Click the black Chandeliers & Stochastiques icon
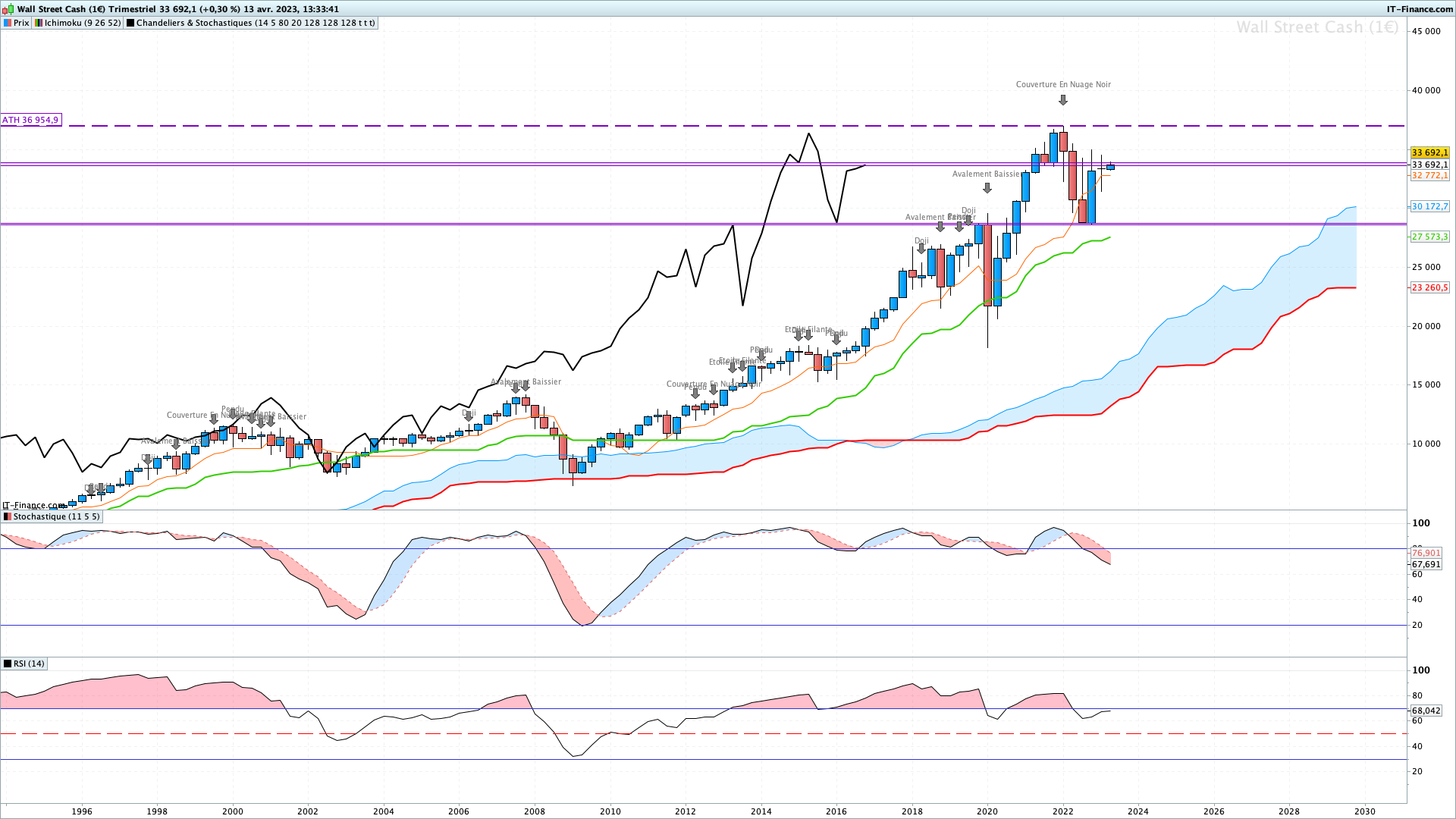This screenshot has height=819, width=1456. (x=130, y=23)
